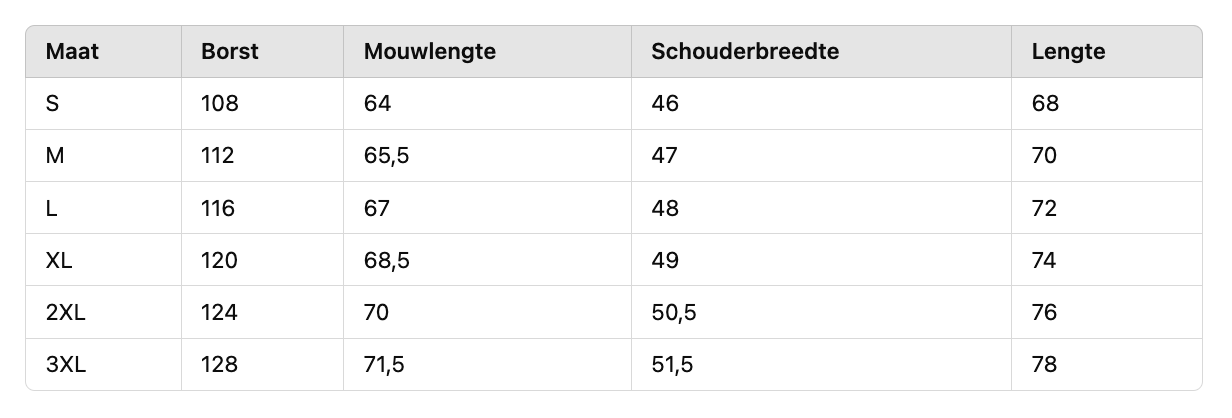Click chest value 116
Image resolution: width=1232 pixels, height=418 pixels.
pos(218,209)
